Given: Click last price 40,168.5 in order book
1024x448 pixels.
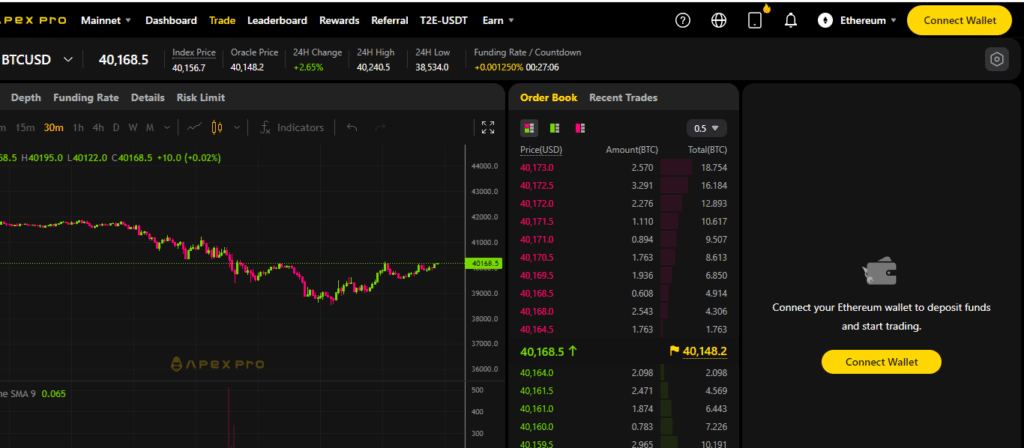Looking at the screenshot, I should 542,351.
